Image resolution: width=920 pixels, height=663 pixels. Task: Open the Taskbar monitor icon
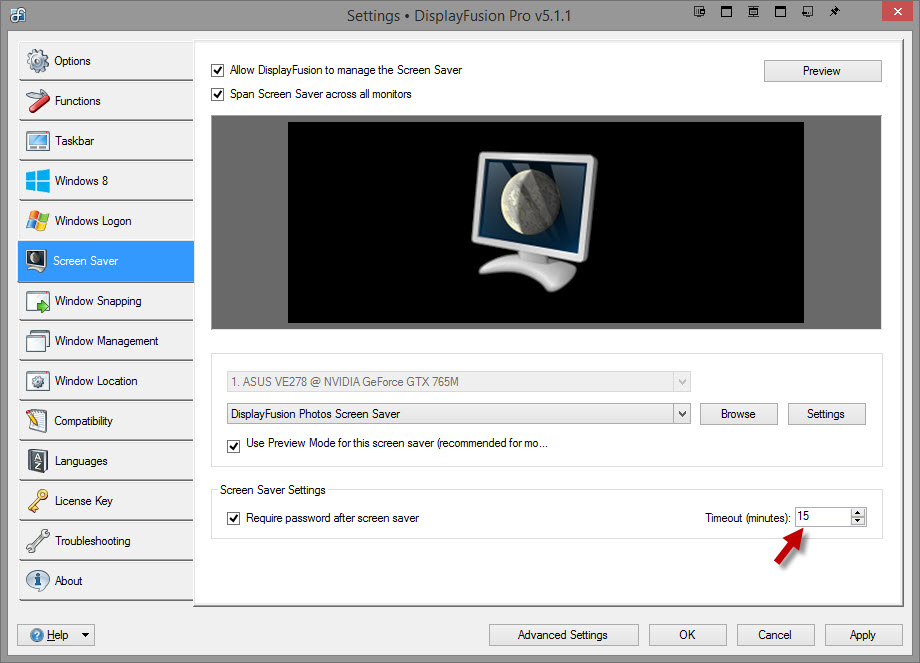pos(38,141)
